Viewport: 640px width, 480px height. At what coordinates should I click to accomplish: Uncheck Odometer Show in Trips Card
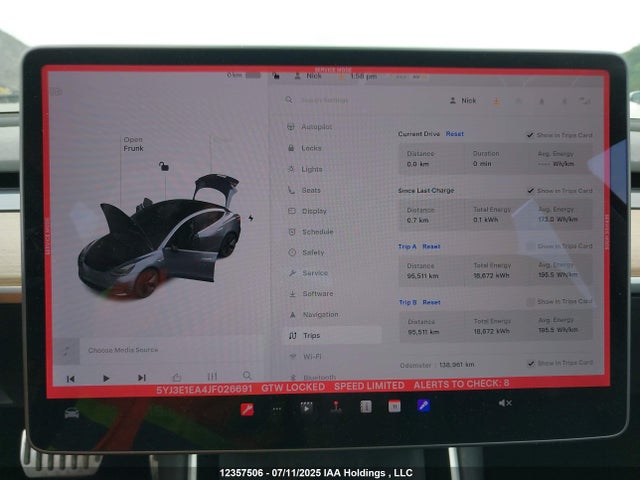[x=531, y=363]
